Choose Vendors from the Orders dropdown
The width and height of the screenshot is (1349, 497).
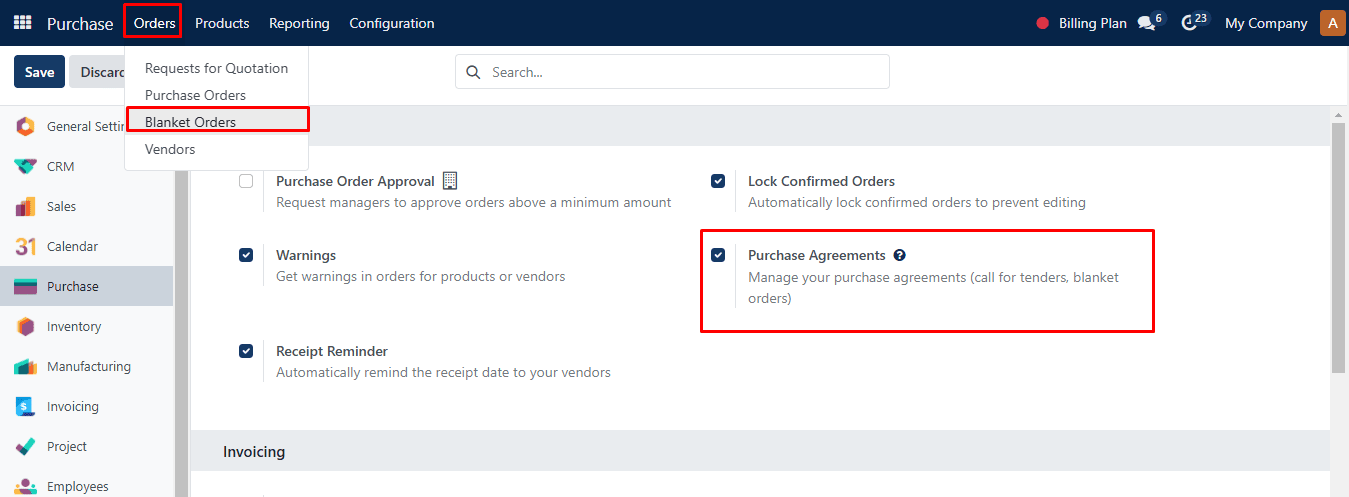tap(216, 149)
